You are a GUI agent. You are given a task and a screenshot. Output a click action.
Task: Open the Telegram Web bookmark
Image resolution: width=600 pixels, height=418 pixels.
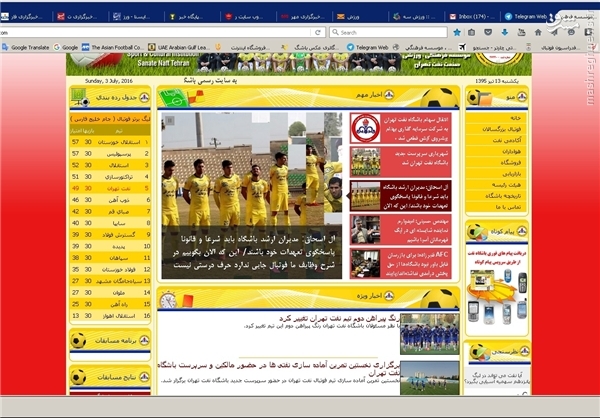(x=367, y=47)
